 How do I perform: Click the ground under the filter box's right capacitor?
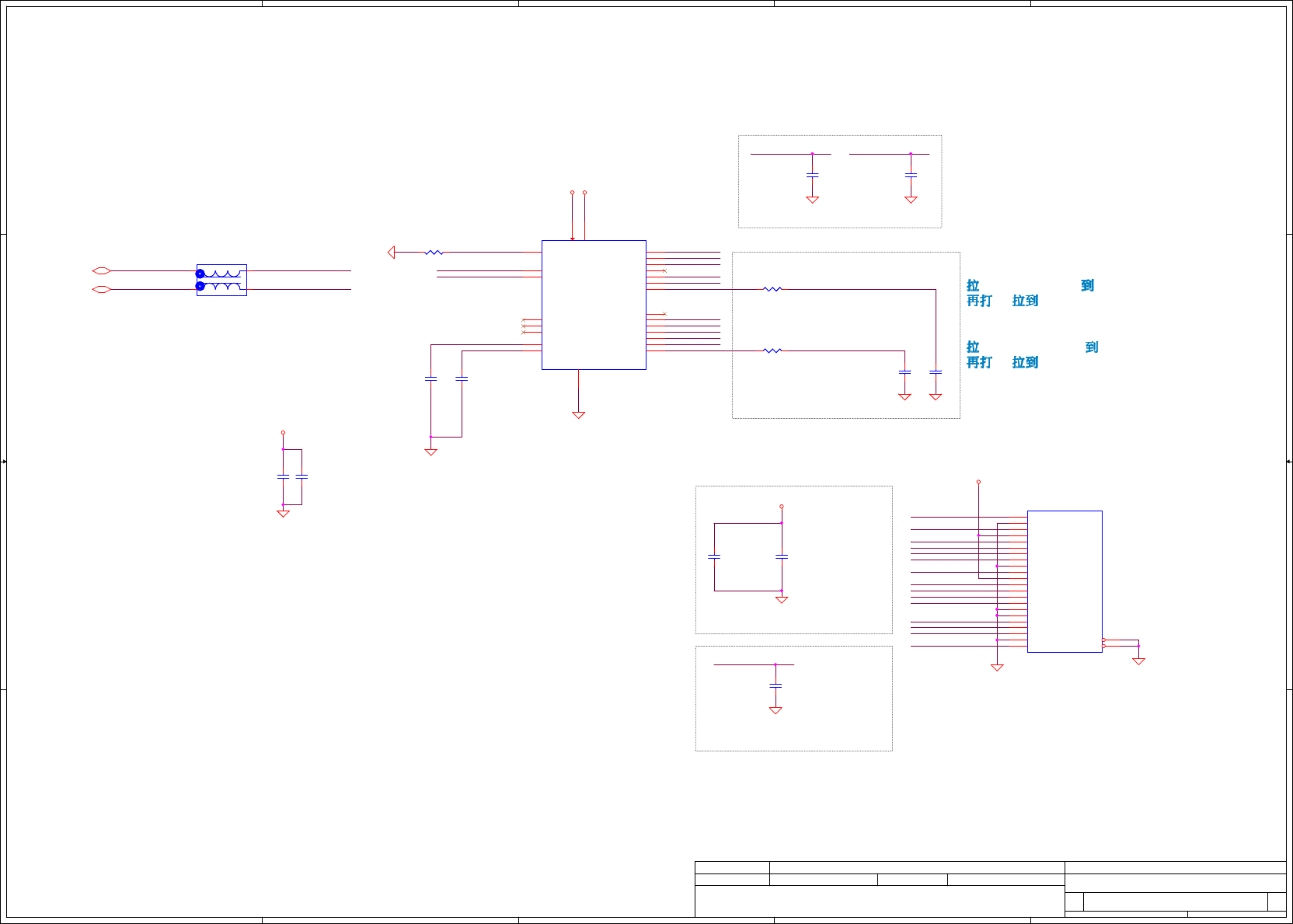click(x=936, y=397)
